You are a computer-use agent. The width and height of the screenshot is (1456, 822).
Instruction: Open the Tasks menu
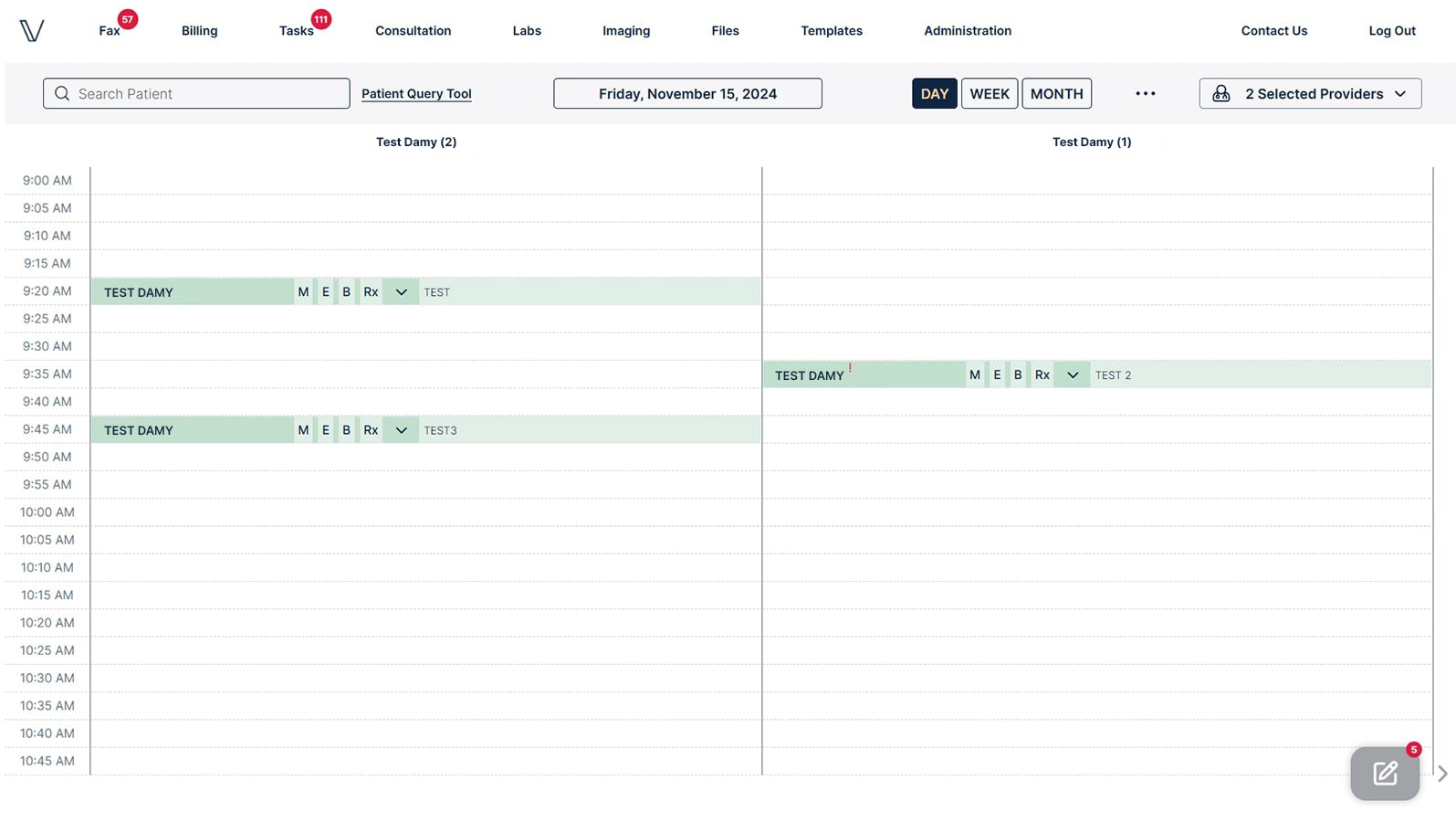click(297, 30)
